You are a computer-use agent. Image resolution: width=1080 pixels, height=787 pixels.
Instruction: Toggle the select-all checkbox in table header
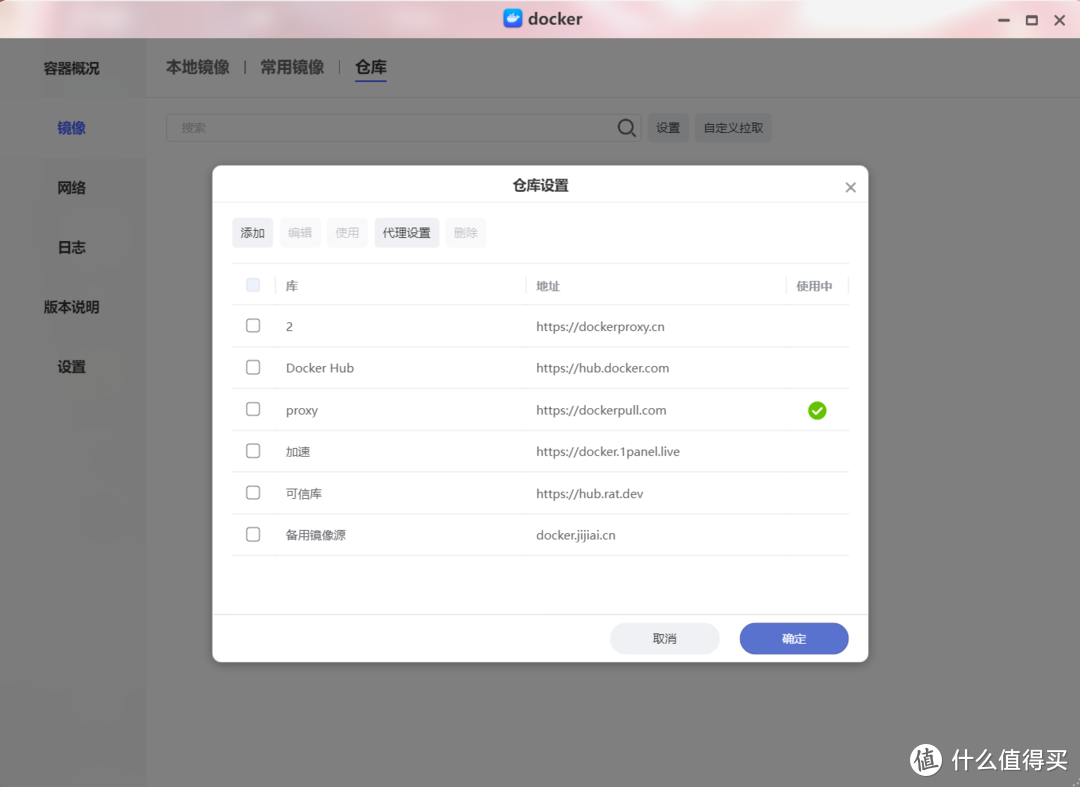(x=253, y=285)
